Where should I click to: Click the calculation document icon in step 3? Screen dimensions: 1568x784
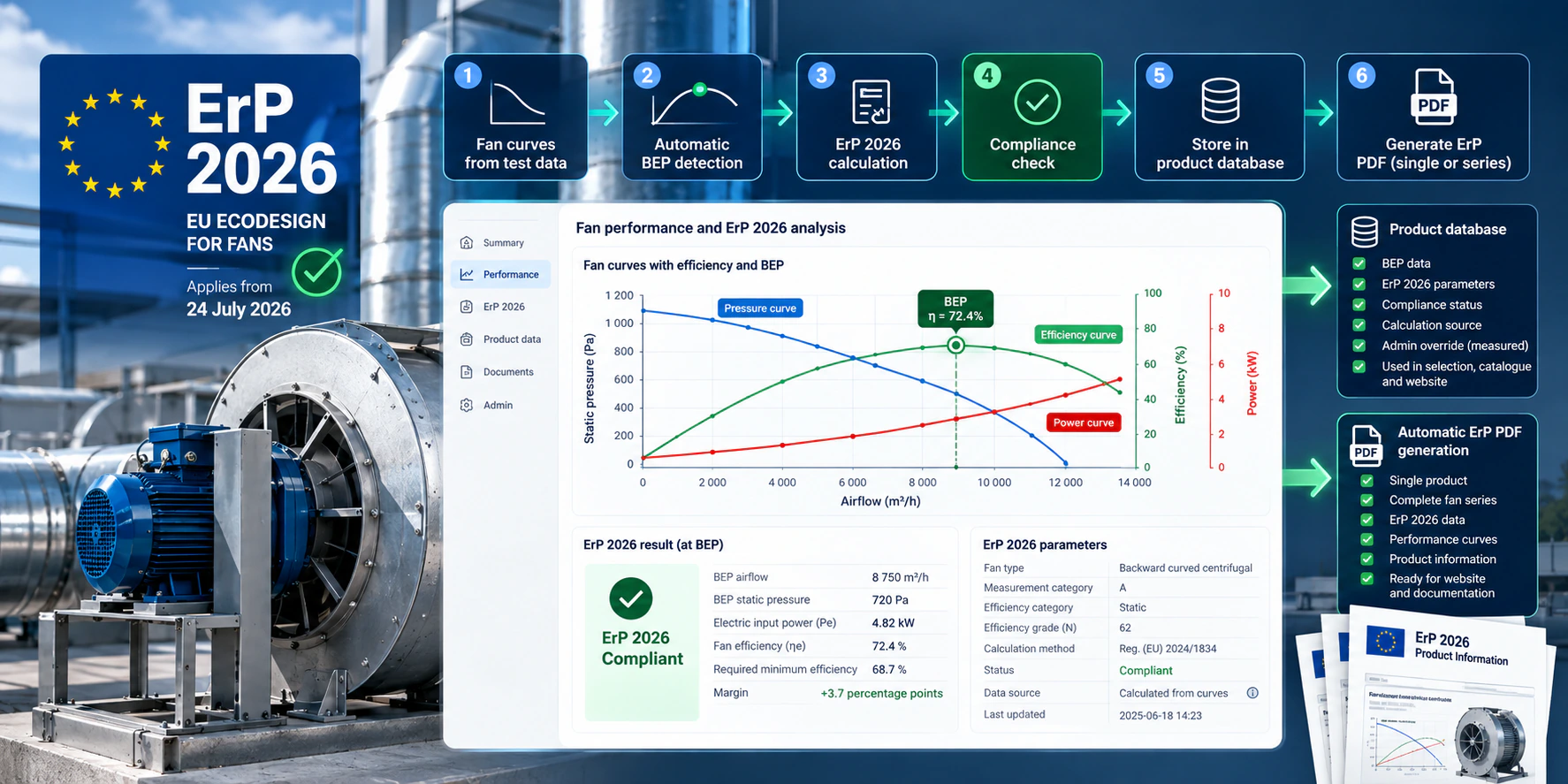pos(871,103)
